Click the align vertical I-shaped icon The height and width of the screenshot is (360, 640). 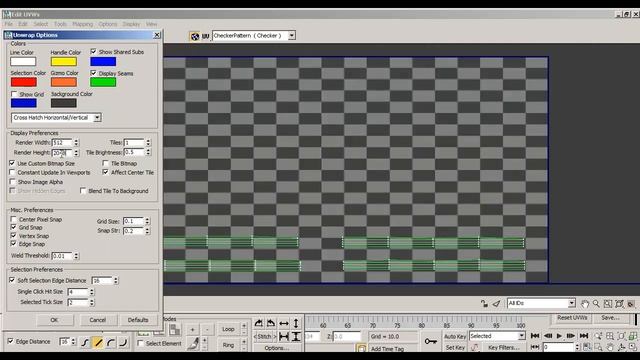click(x=296, y=337)
